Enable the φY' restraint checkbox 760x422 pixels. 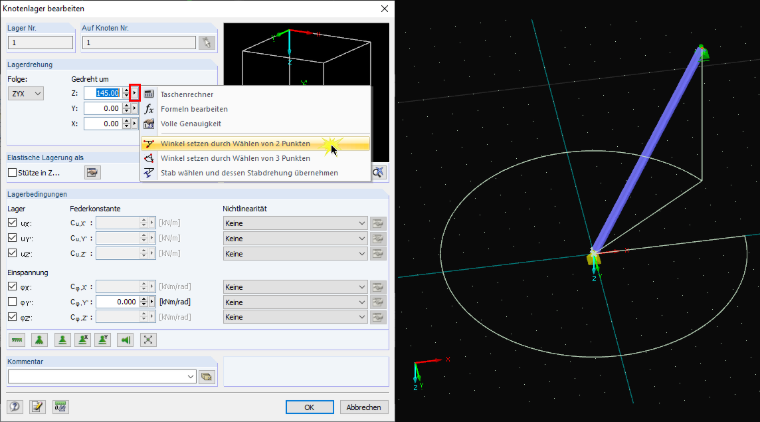pos(13,302)
